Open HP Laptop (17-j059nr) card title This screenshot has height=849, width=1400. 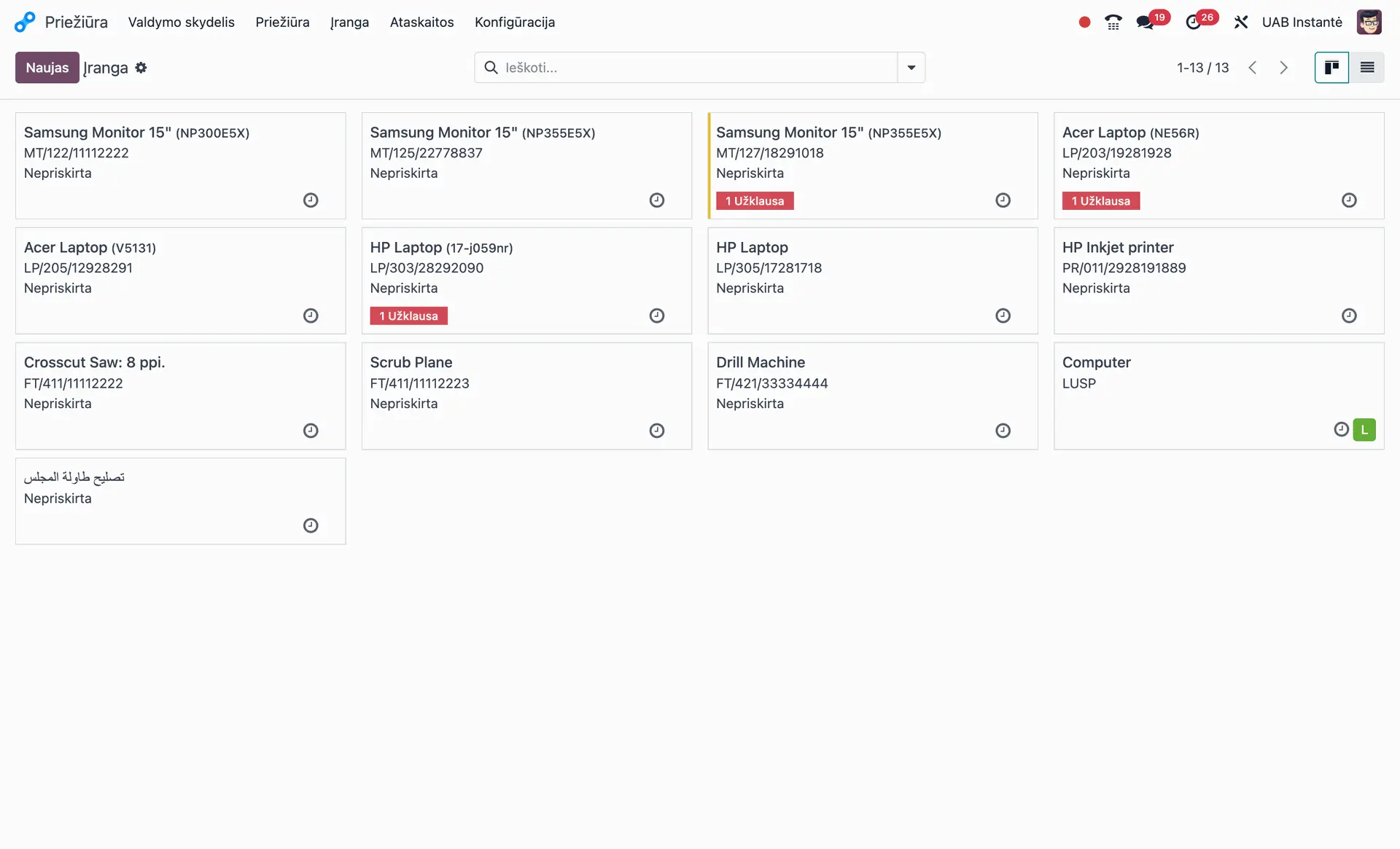(x=441, y=248)
